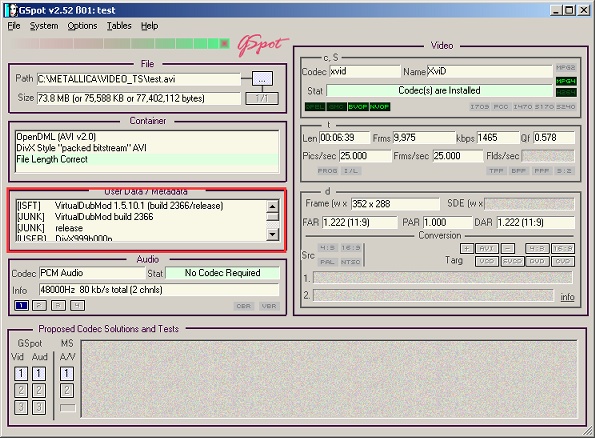Click the GMC feature indicator
Image resolution: width=595 pixels, height=438 pixels.
(x=337, y=107)
